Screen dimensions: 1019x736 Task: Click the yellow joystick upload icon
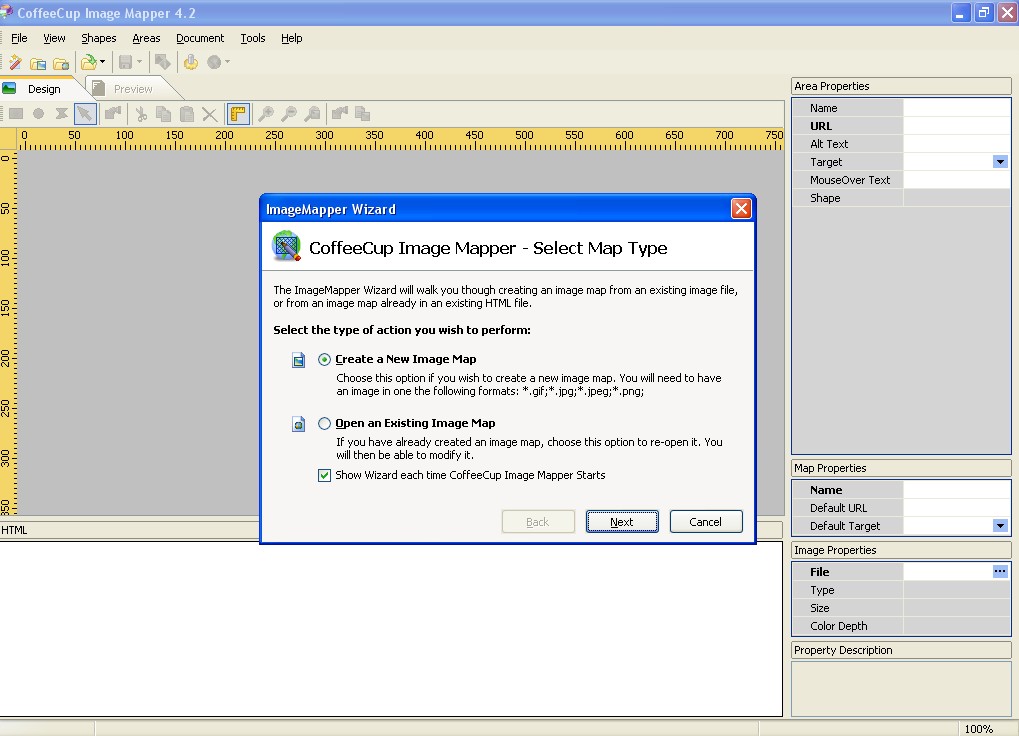pos(191,62)
